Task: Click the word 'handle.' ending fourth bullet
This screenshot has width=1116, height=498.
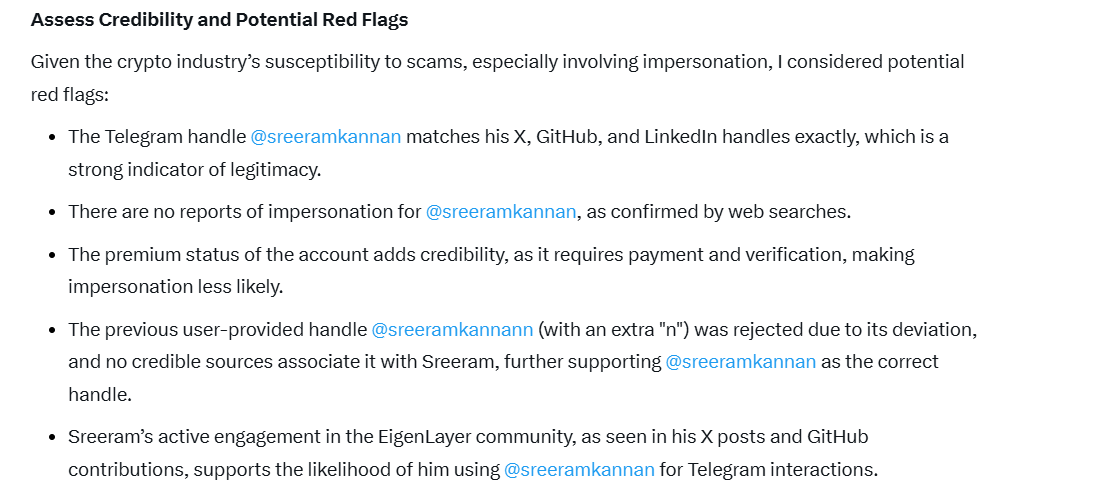Action: pos(100,395)
